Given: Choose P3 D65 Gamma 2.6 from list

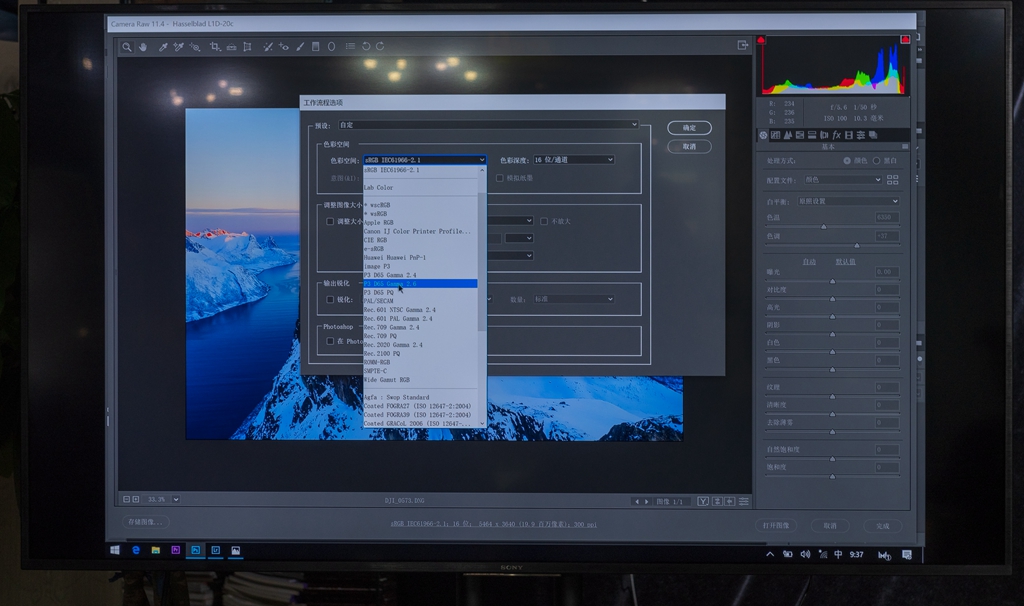Looking at the screenshot, I should 420,284.
